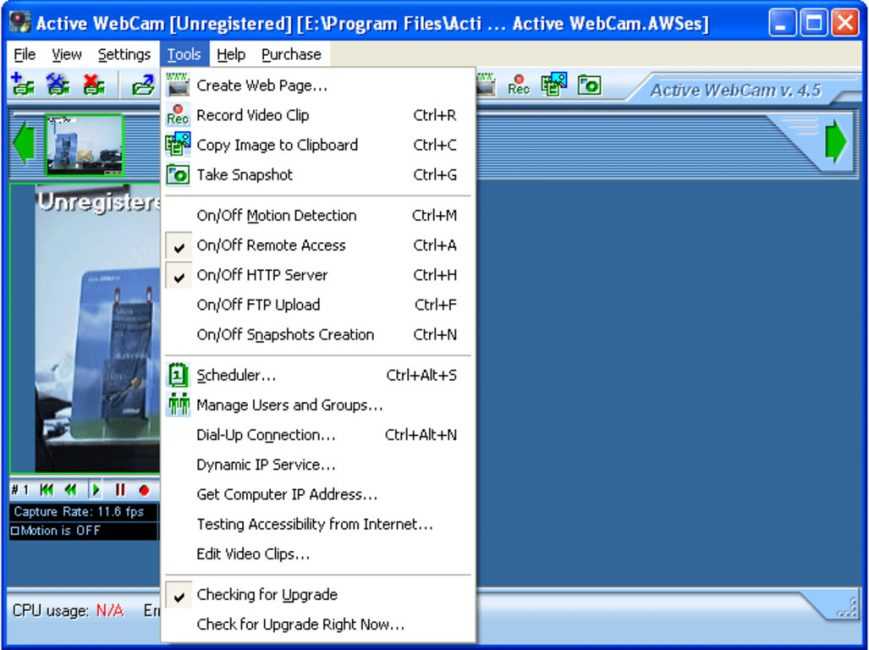Uncheck On/Off HTTP Server option
This screenshot has width=869, height=650.
tap(262, 275)
